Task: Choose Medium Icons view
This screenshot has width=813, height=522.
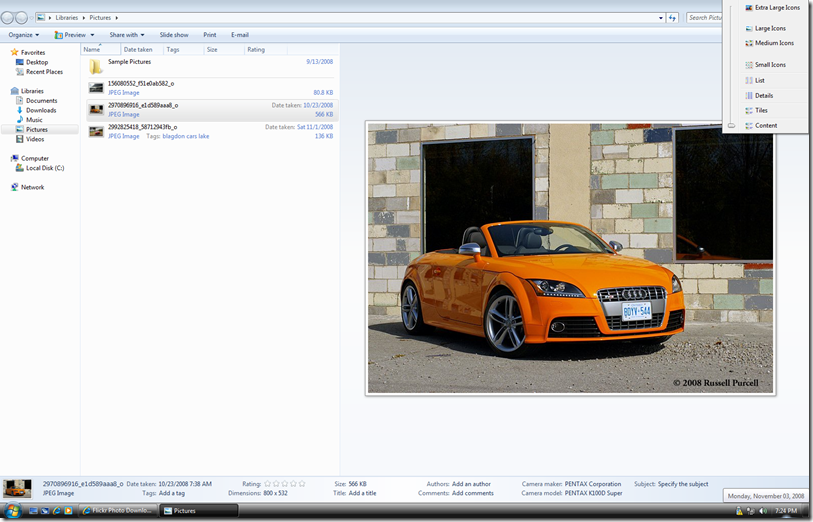Action: pos(769,43)
